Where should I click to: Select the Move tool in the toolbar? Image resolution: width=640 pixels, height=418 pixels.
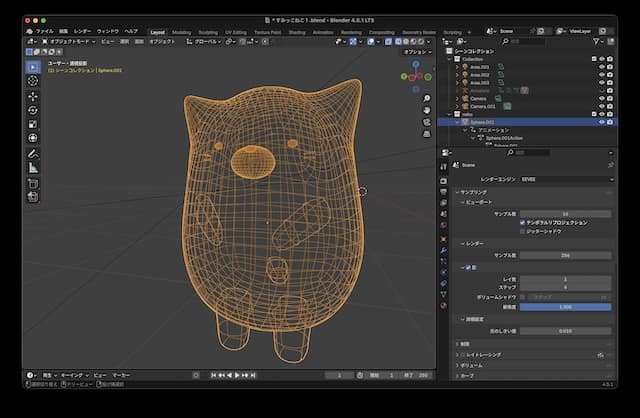click(33, 96)
